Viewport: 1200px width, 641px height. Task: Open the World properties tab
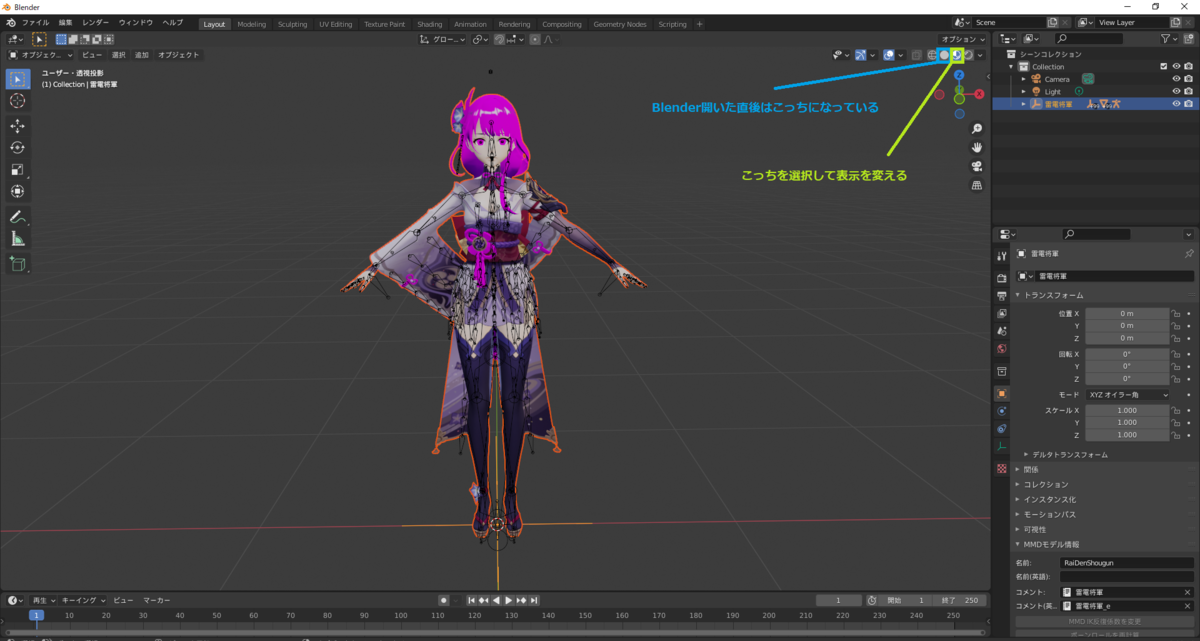click(1002, 349)
